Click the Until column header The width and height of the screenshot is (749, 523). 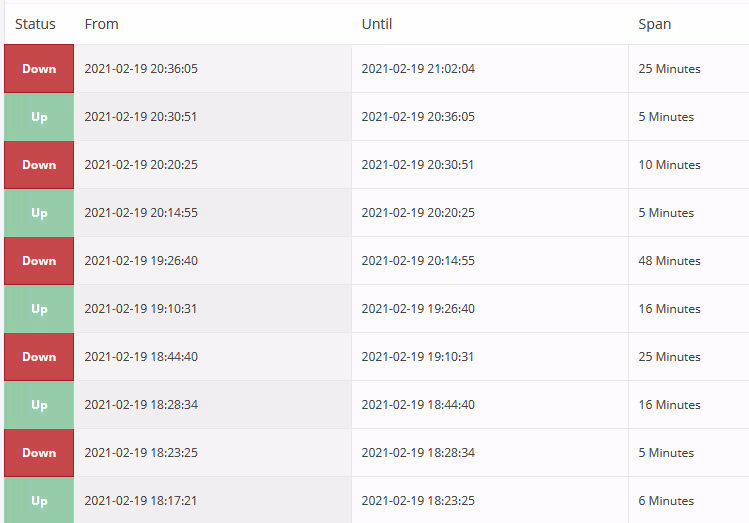(x=377, y=24)
